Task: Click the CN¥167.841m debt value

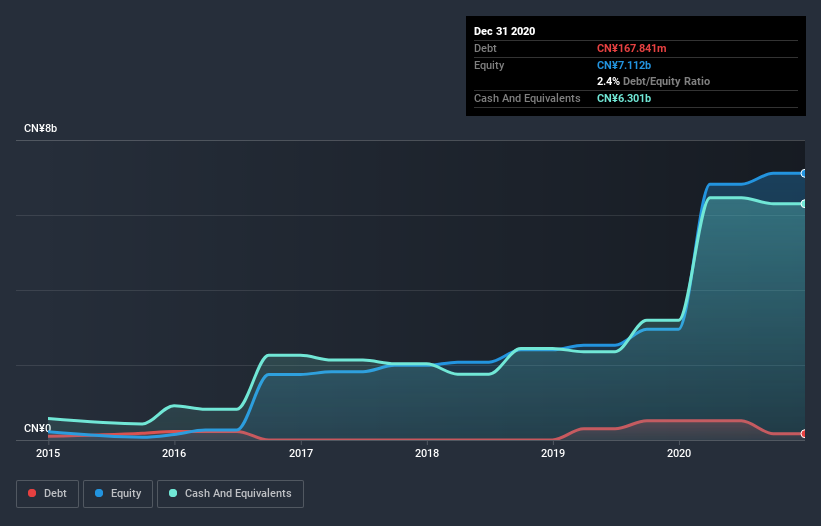Action: pyautogui.click(x=631, y=48)
